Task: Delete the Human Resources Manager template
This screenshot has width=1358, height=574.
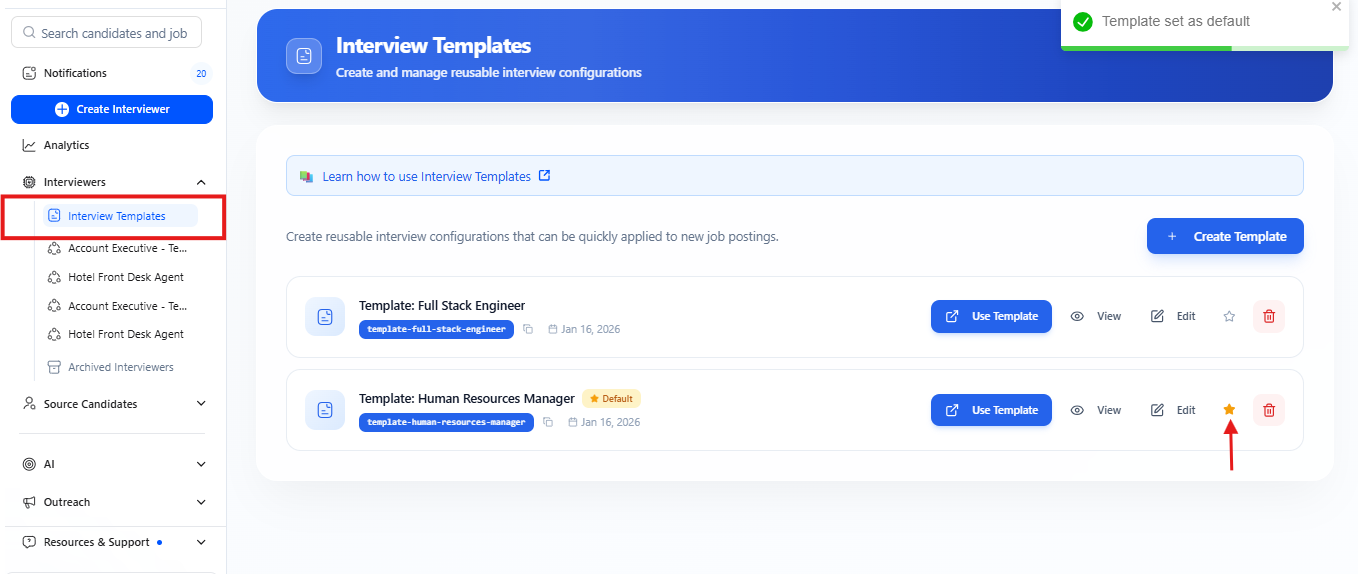Action: point(1268,410)
